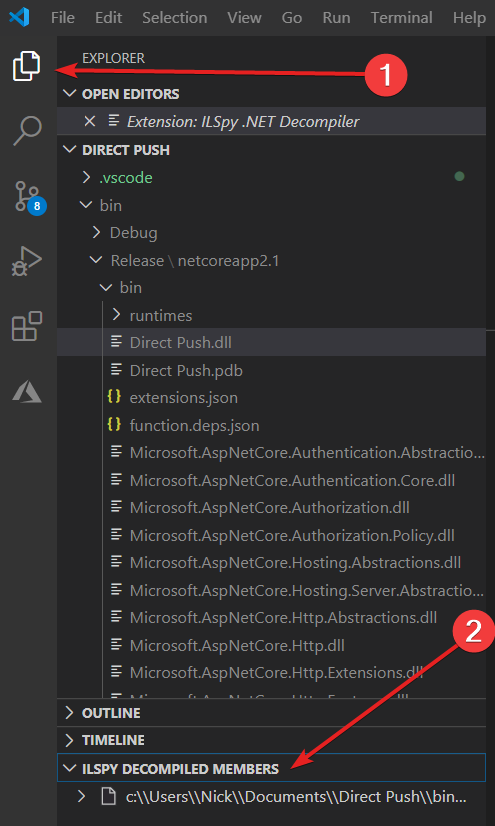
Task: Expand the runtimes folder
Action: 116,315
